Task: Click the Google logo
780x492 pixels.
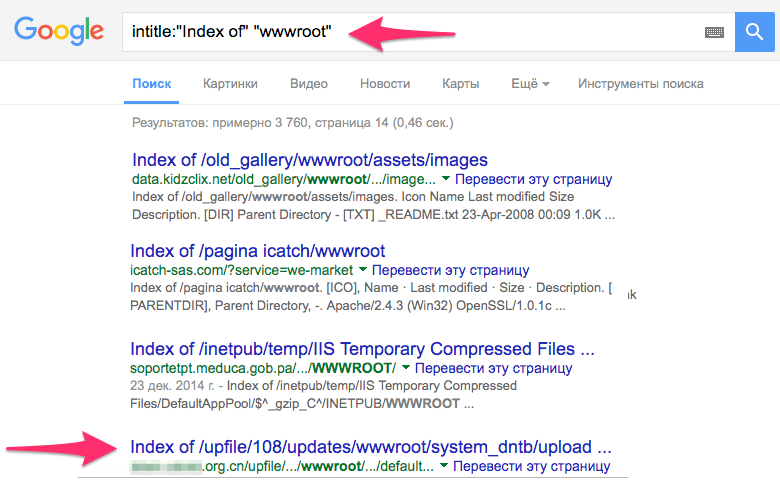Action: coord(60,33)
